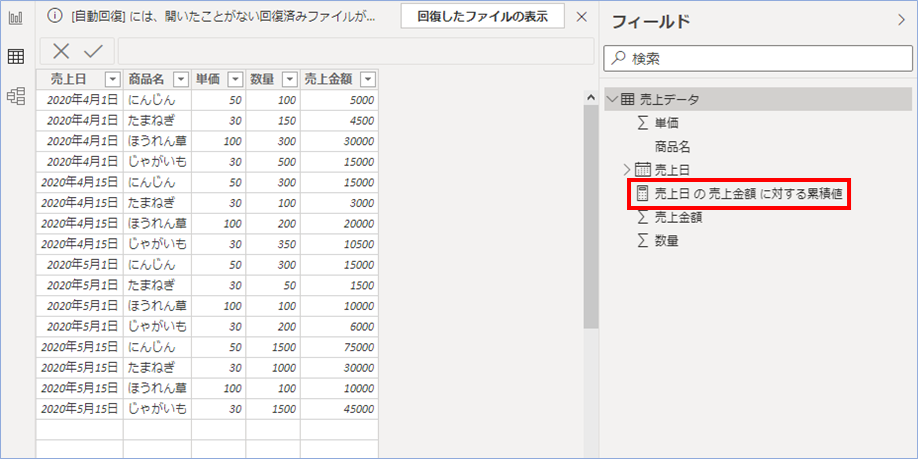The width and height of the screenshot is (918, 459).
Task: Dismiss the auto-recovery notification bar
Action: click(x=581, y=16)
